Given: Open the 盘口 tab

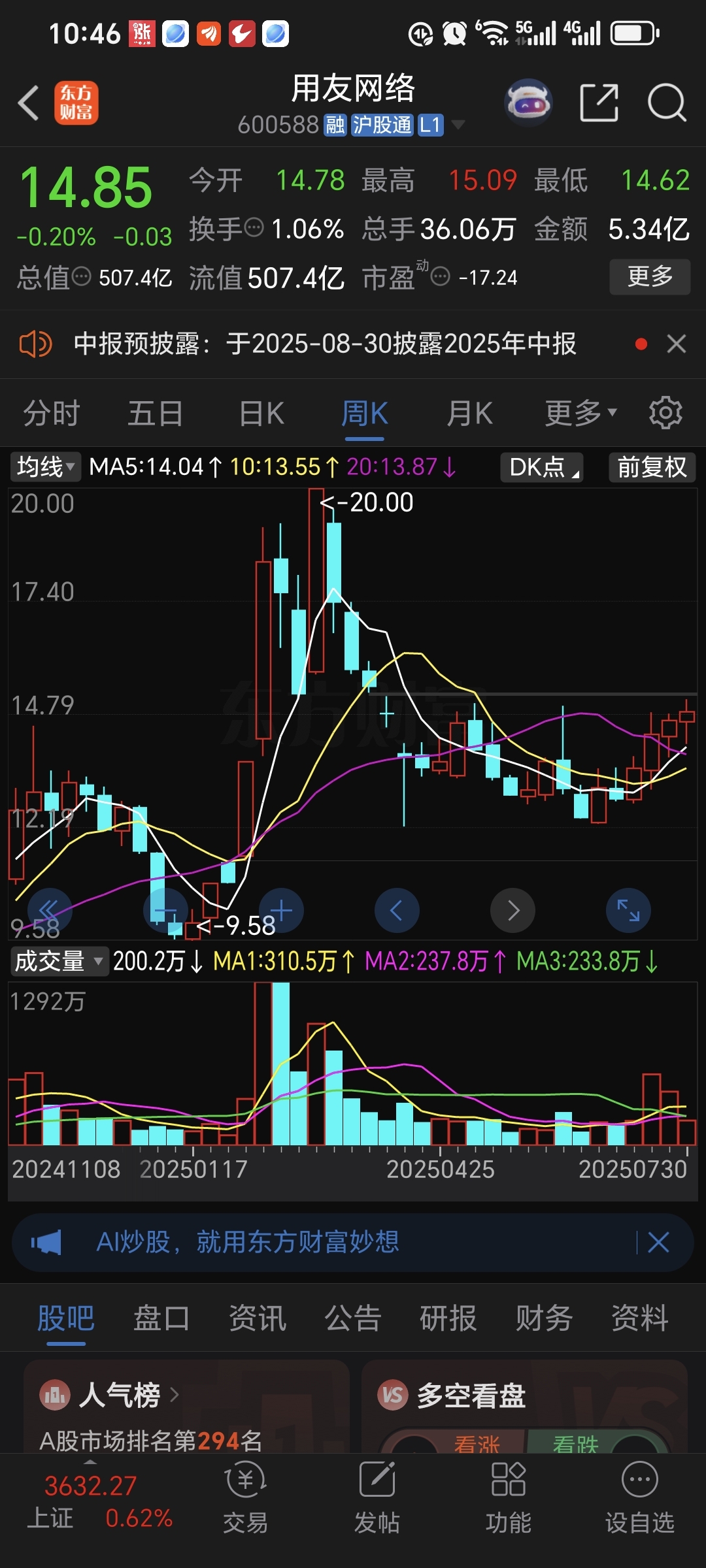Looking at the screenshot, I should (x=161, y=1318).
